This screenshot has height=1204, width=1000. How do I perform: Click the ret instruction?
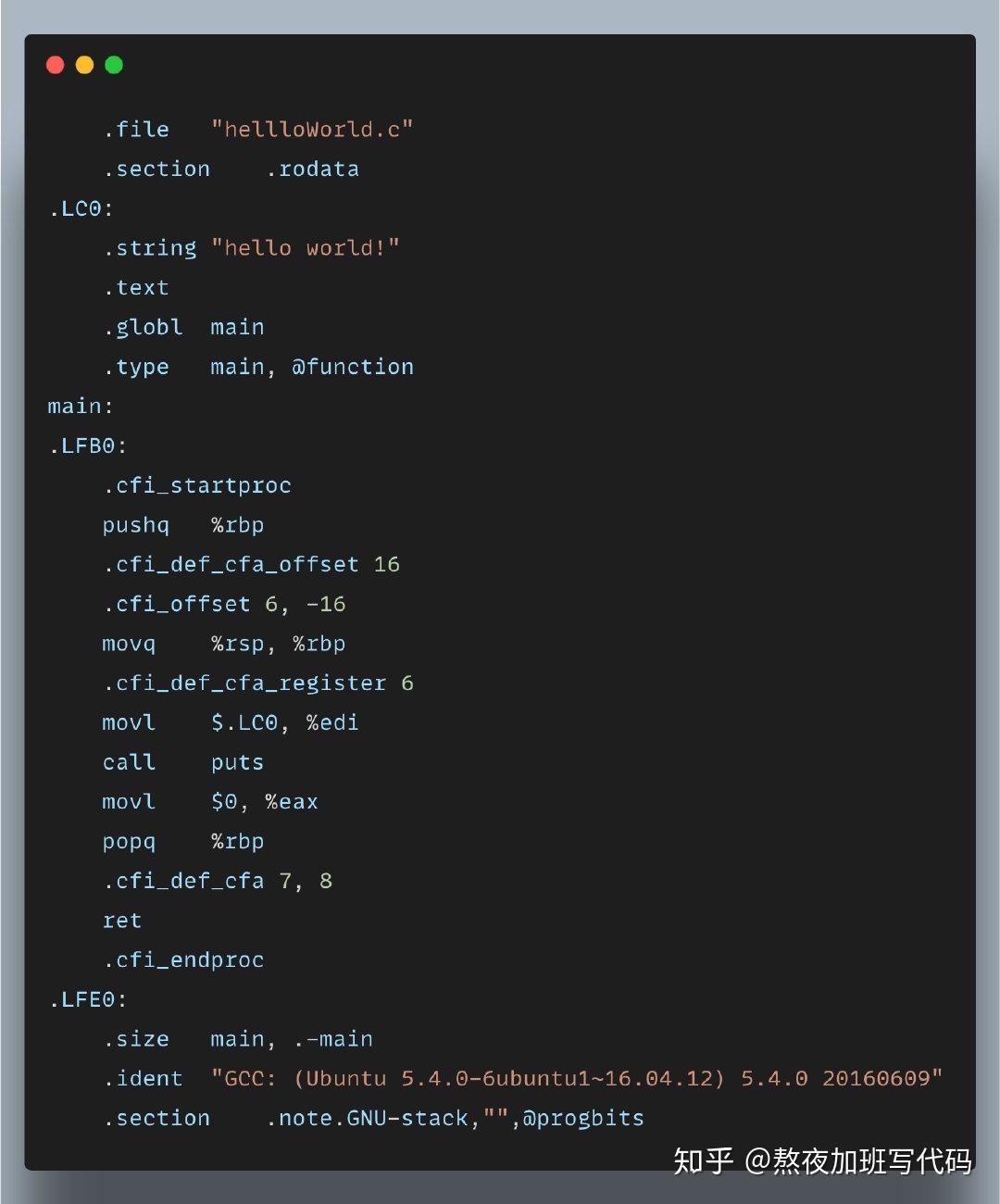pos(122,921)
